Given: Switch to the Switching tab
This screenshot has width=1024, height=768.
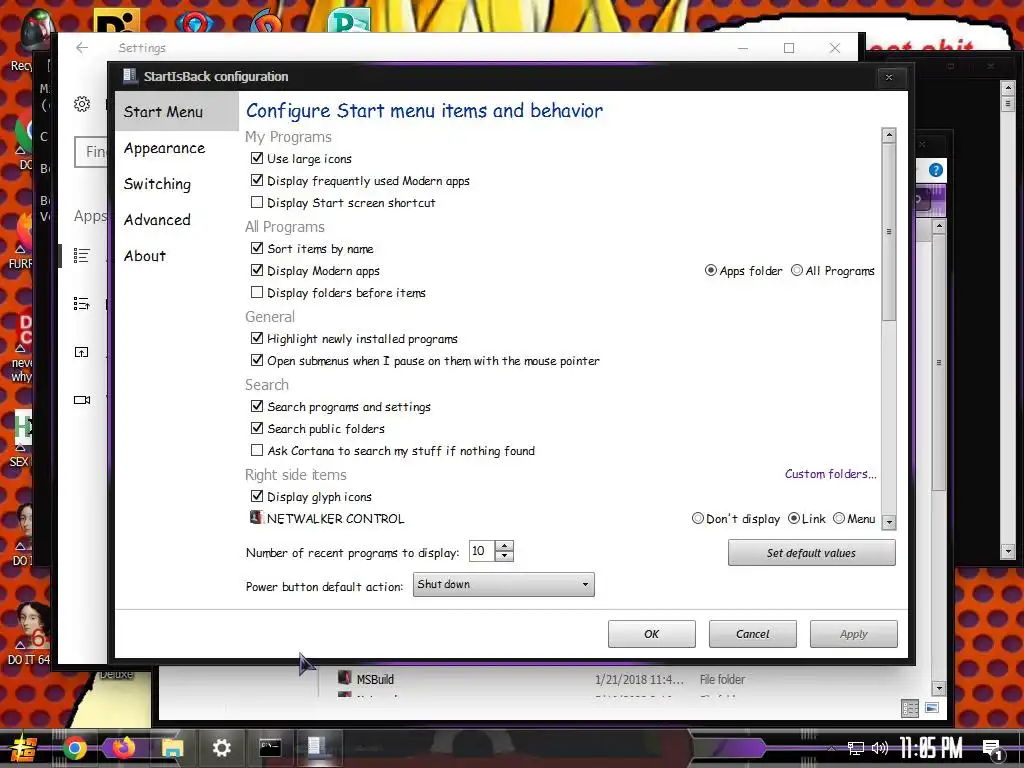Looking at the screenshot, I should coord(177,184).
